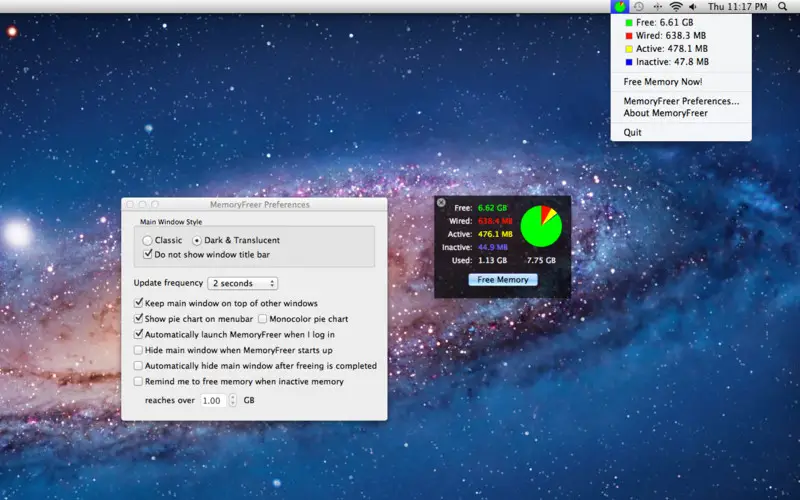
Task: Toggle Keep main window on top checkbox
Action: (138, 303)
